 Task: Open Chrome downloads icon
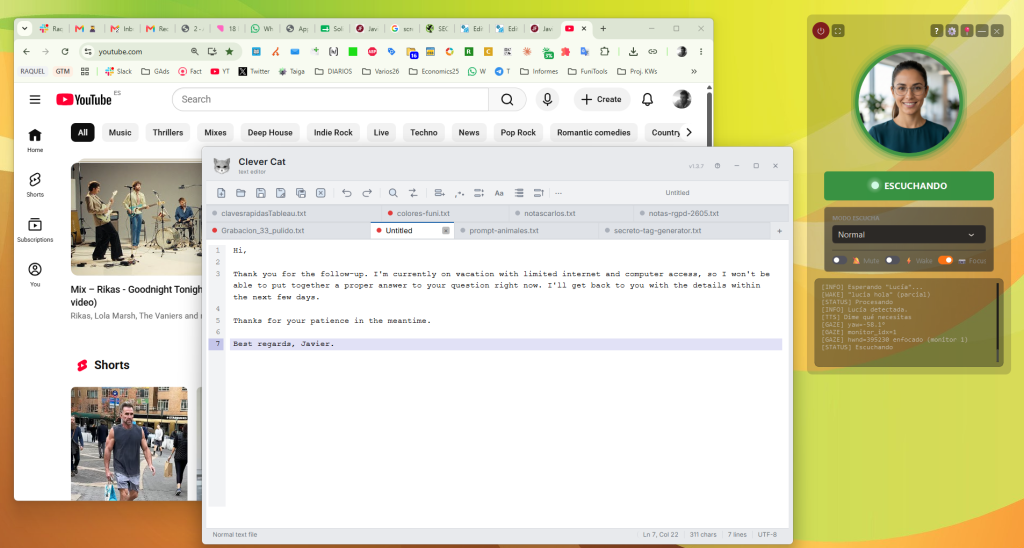pyautogui.click(x=633, y=52)
